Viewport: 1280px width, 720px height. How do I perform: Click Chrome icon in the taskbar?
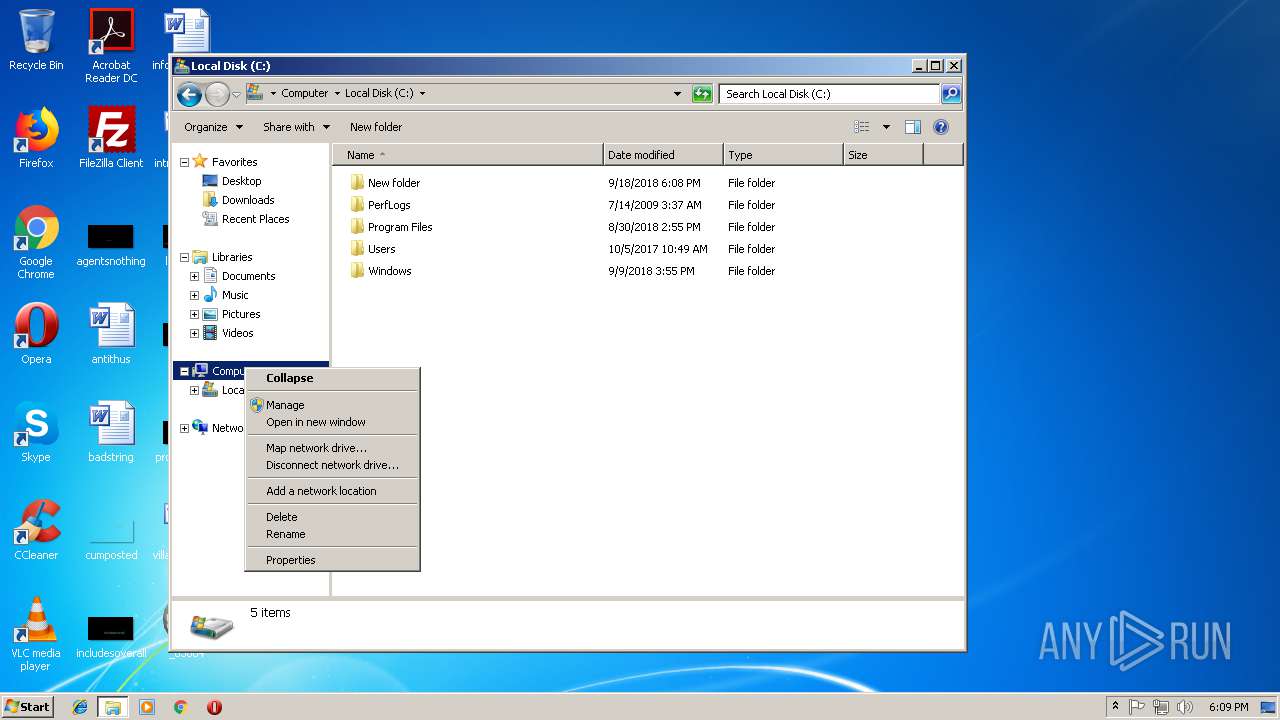180,707
